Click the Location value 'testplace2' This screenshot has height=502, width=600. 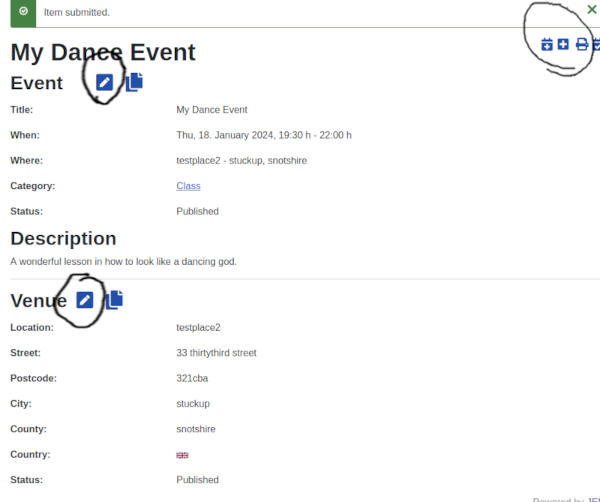pyautogui.click(x=198, y=328)
